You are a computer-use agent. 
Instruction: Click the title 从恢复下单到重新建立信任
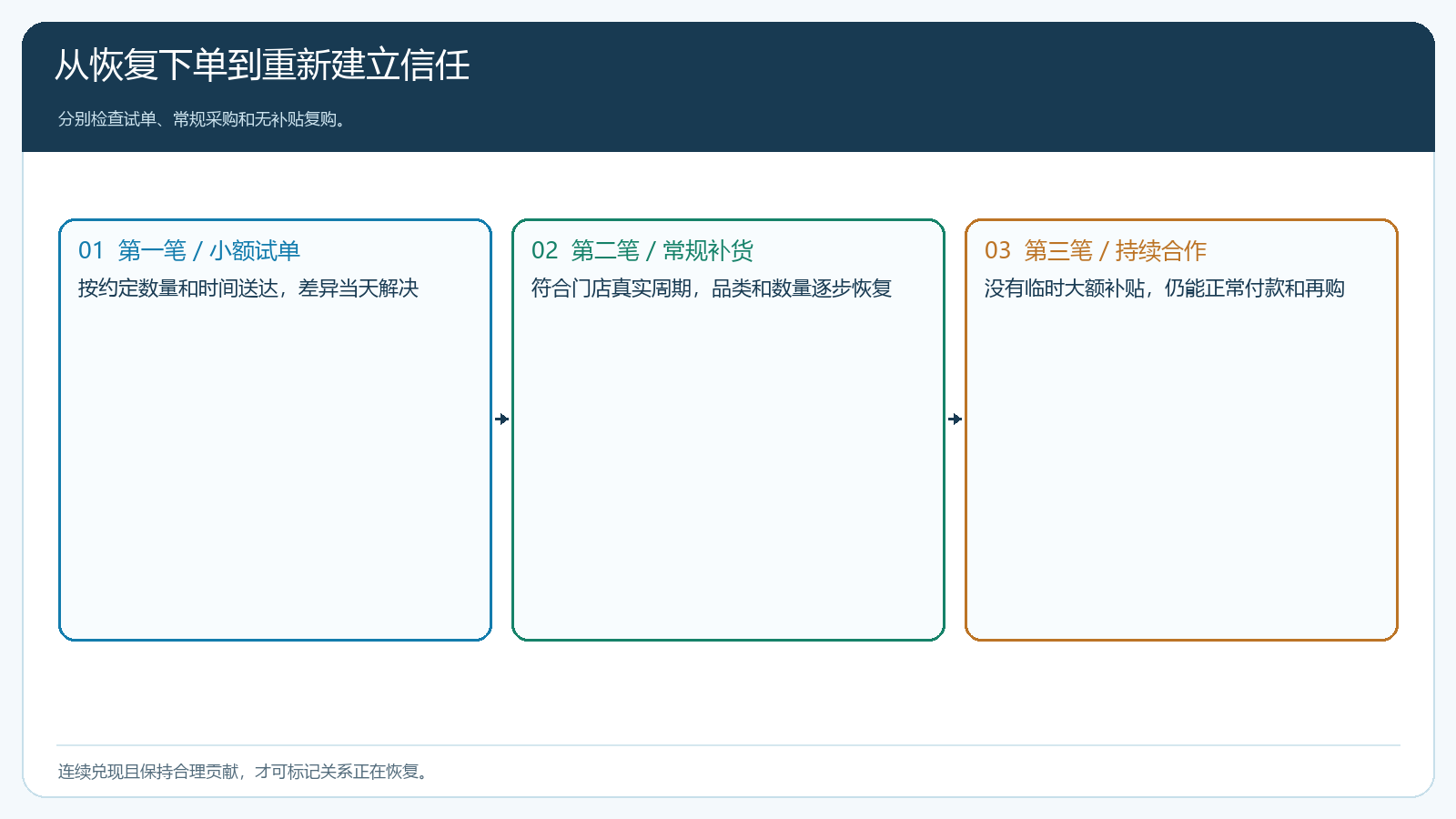(x=262, y=66)
